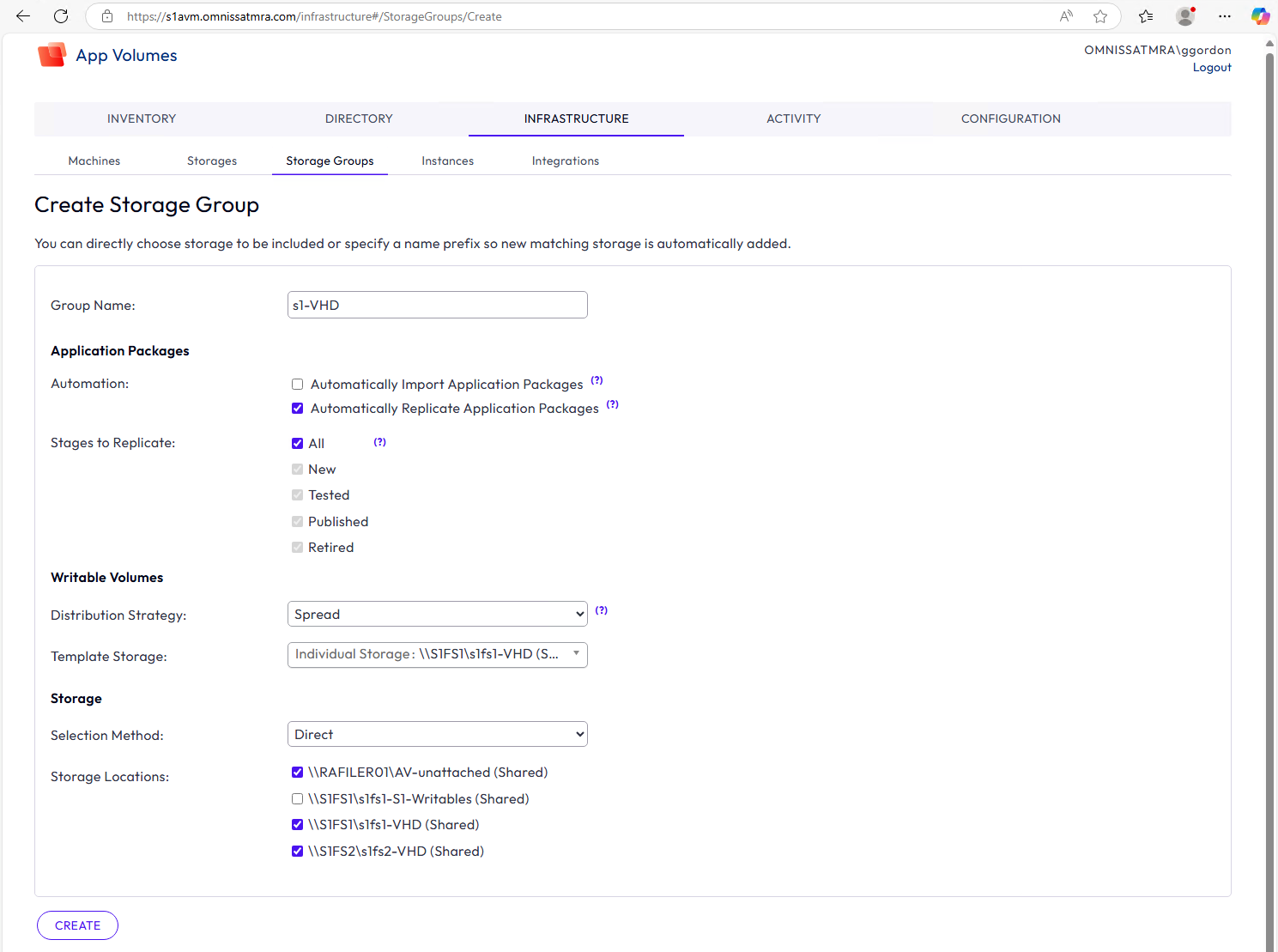The width and height of the screenshot is (1278, 952).
Task: View site information padlock icon
Action: [x=107, y=16]
